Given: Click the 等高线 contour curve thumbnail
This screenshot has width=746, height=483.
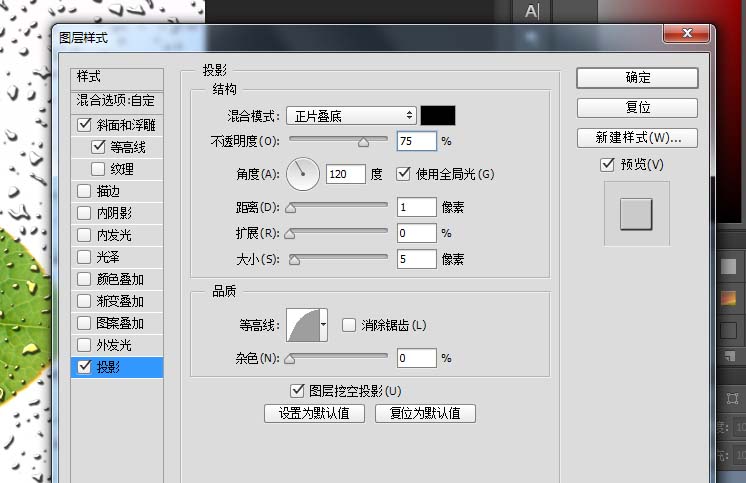Looking at the screenshot, I should pyautogui.click(x=303, y=325).
